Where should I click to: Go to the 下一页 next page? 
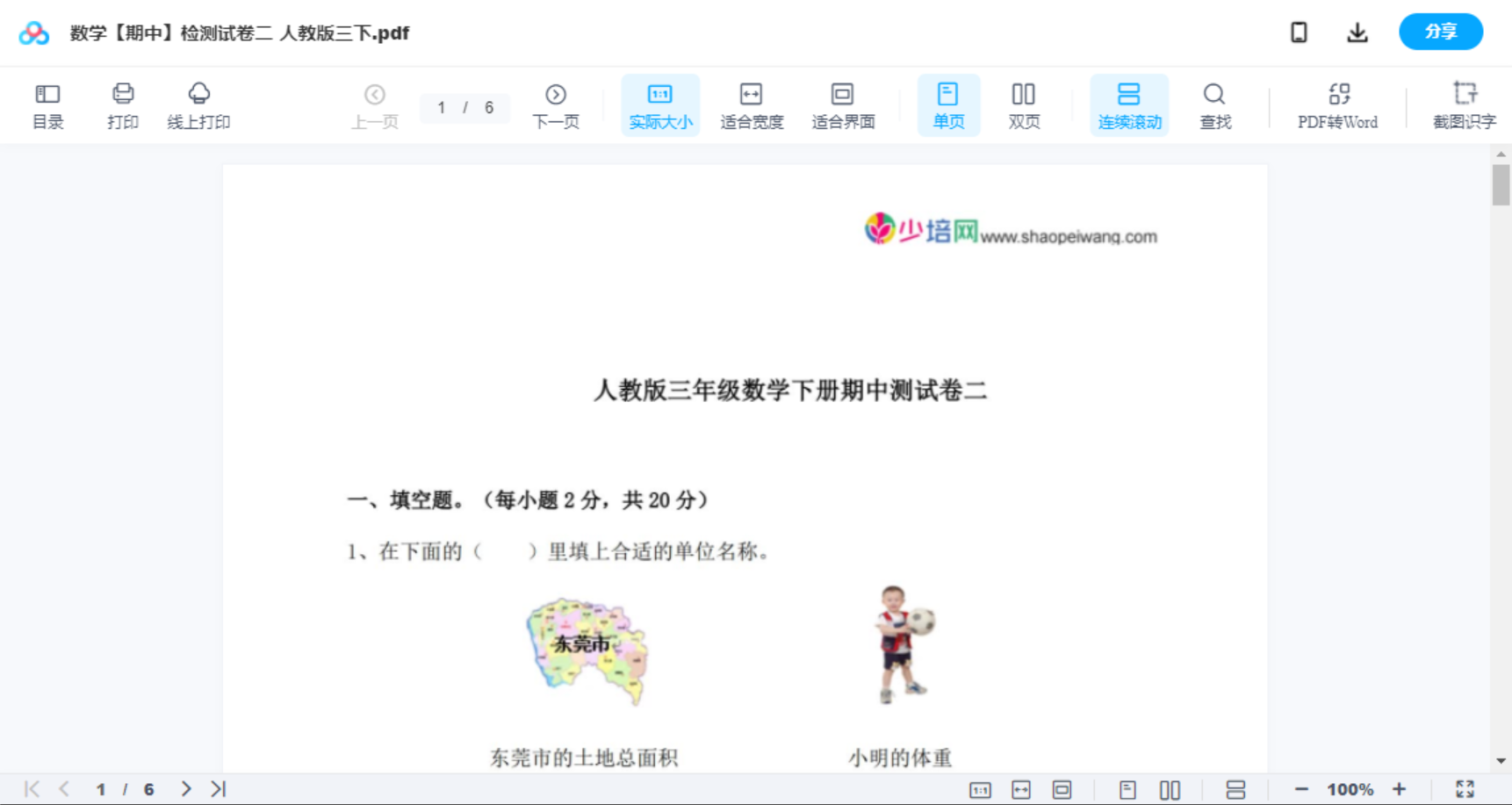point(556,104)
